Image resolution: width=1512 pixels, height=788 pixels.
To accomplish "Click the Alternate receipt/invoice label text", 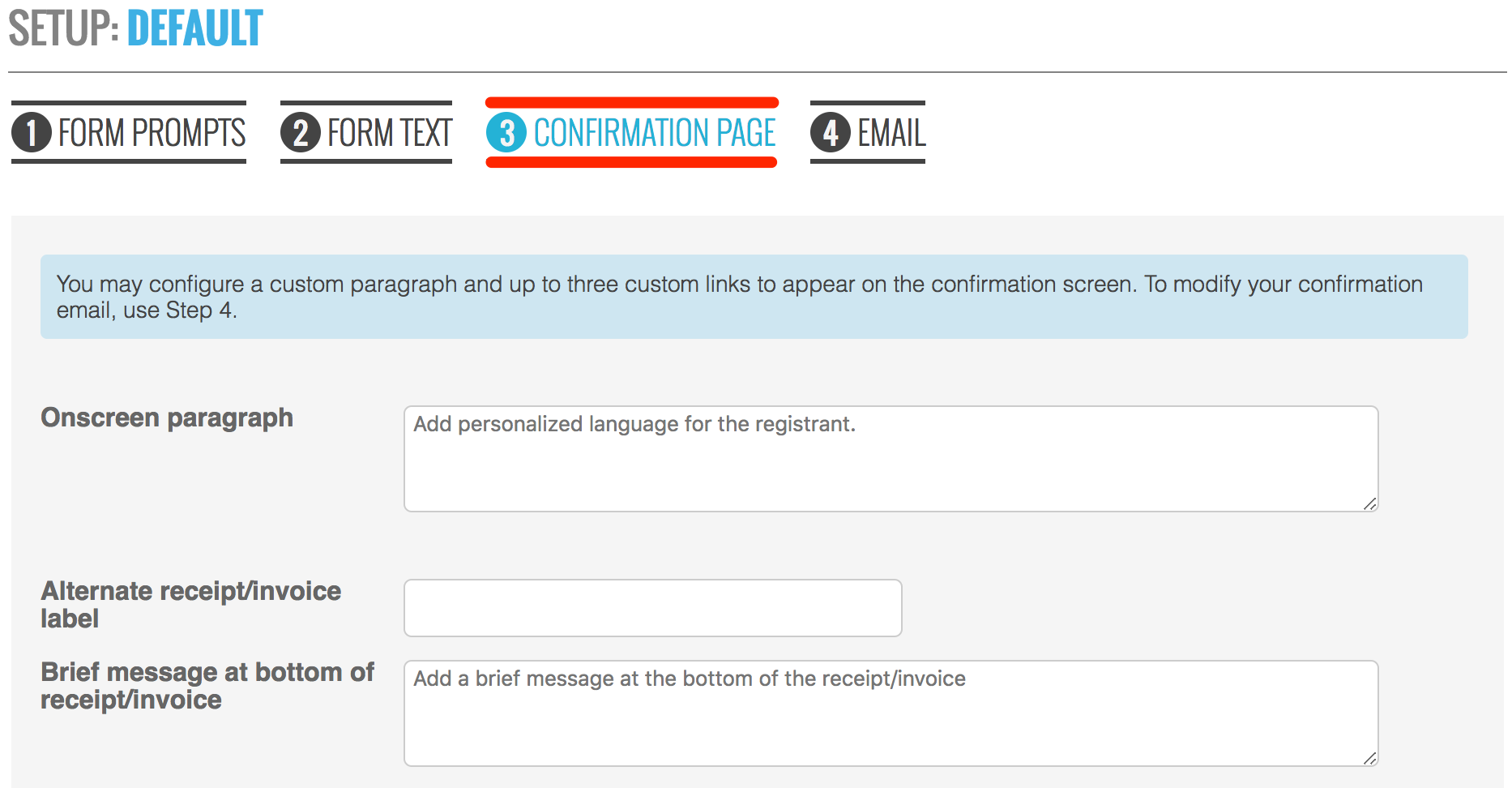I will click(x=191, y=605).
